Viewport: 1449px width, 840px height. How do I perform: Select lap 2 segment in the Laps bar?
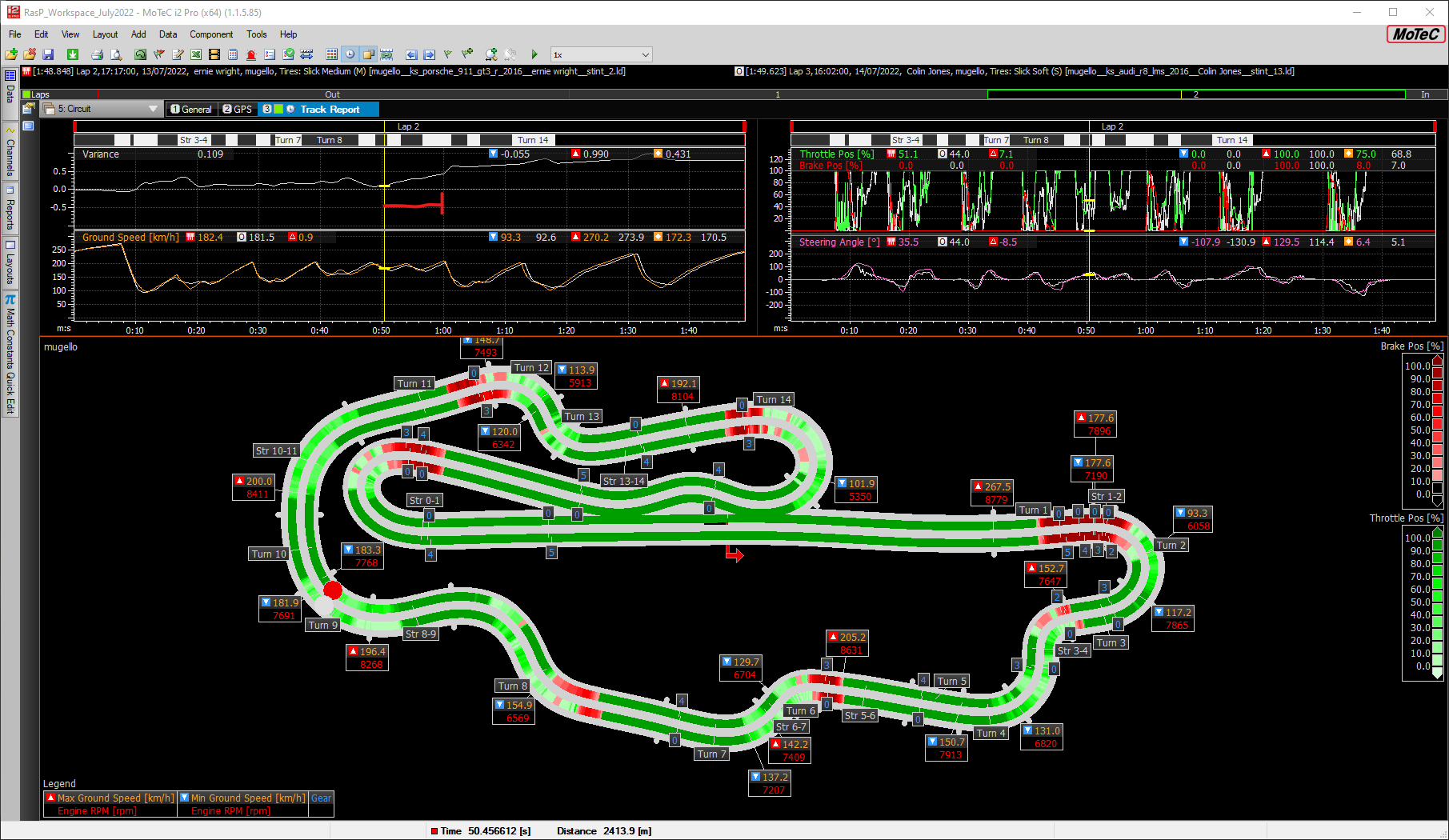pyautogui.click(x=1195, y=94)
